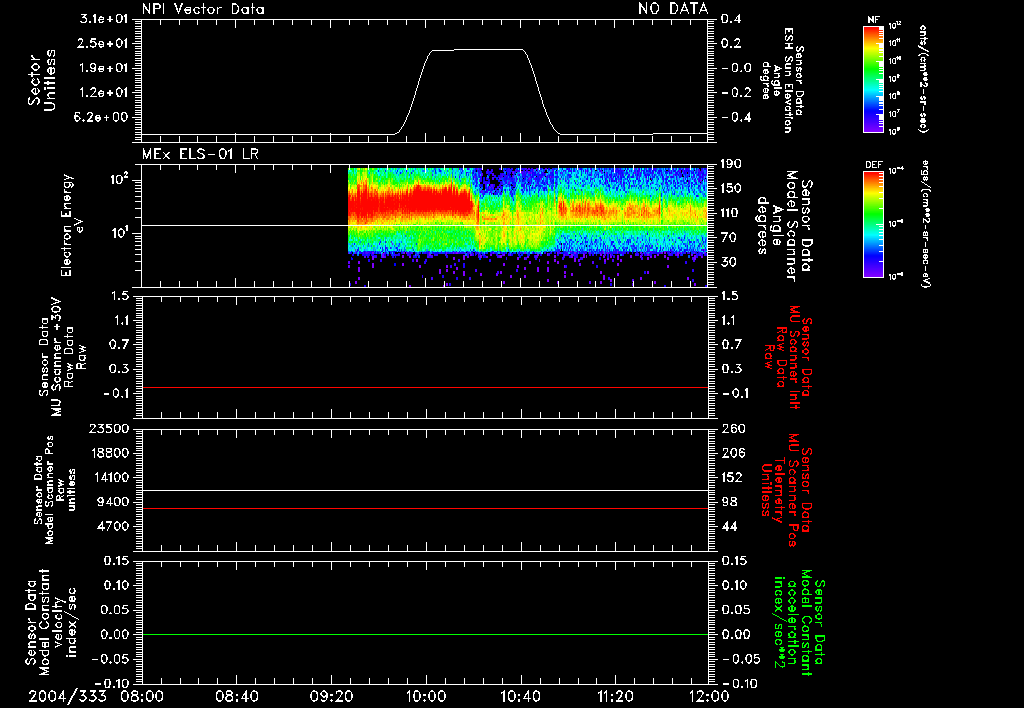Click the red 'MU Scanner Pos Telemetry' label
This screenshot has height=708, width=1024.
[x=787, y=490]
